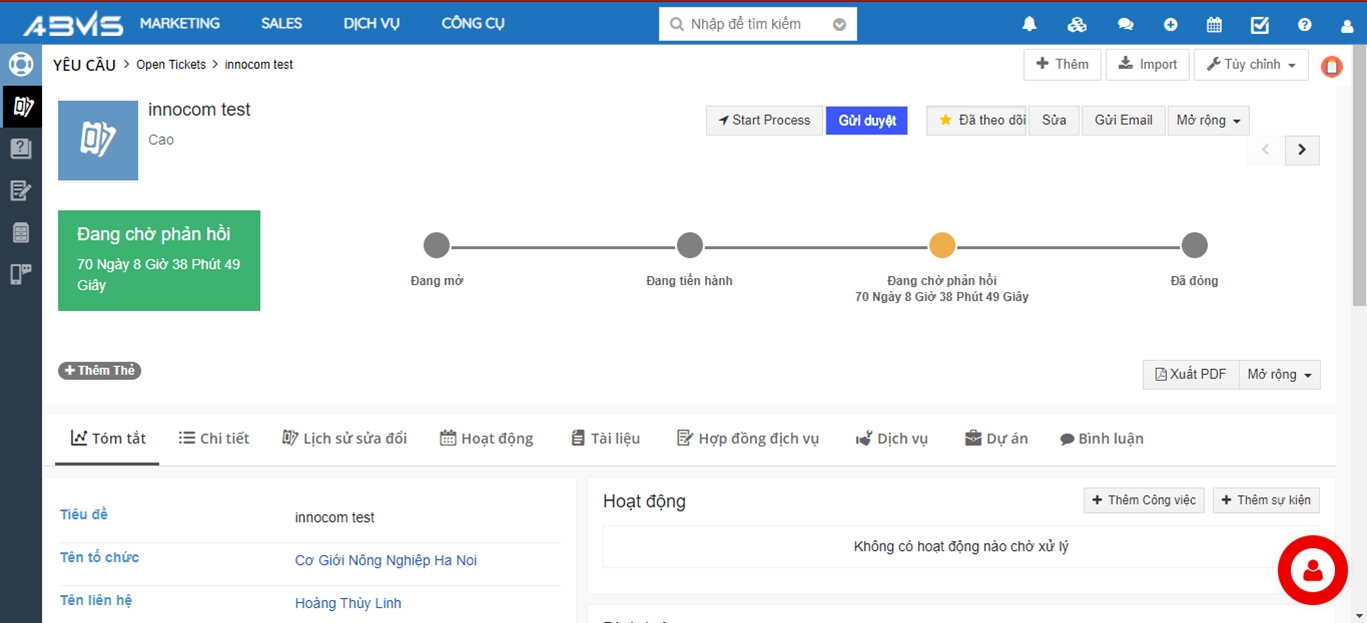The height and width of the screenshot is (623, 1367).
Task: Click the 'Đã đóng' status step circle
Action: (1194, 245)
